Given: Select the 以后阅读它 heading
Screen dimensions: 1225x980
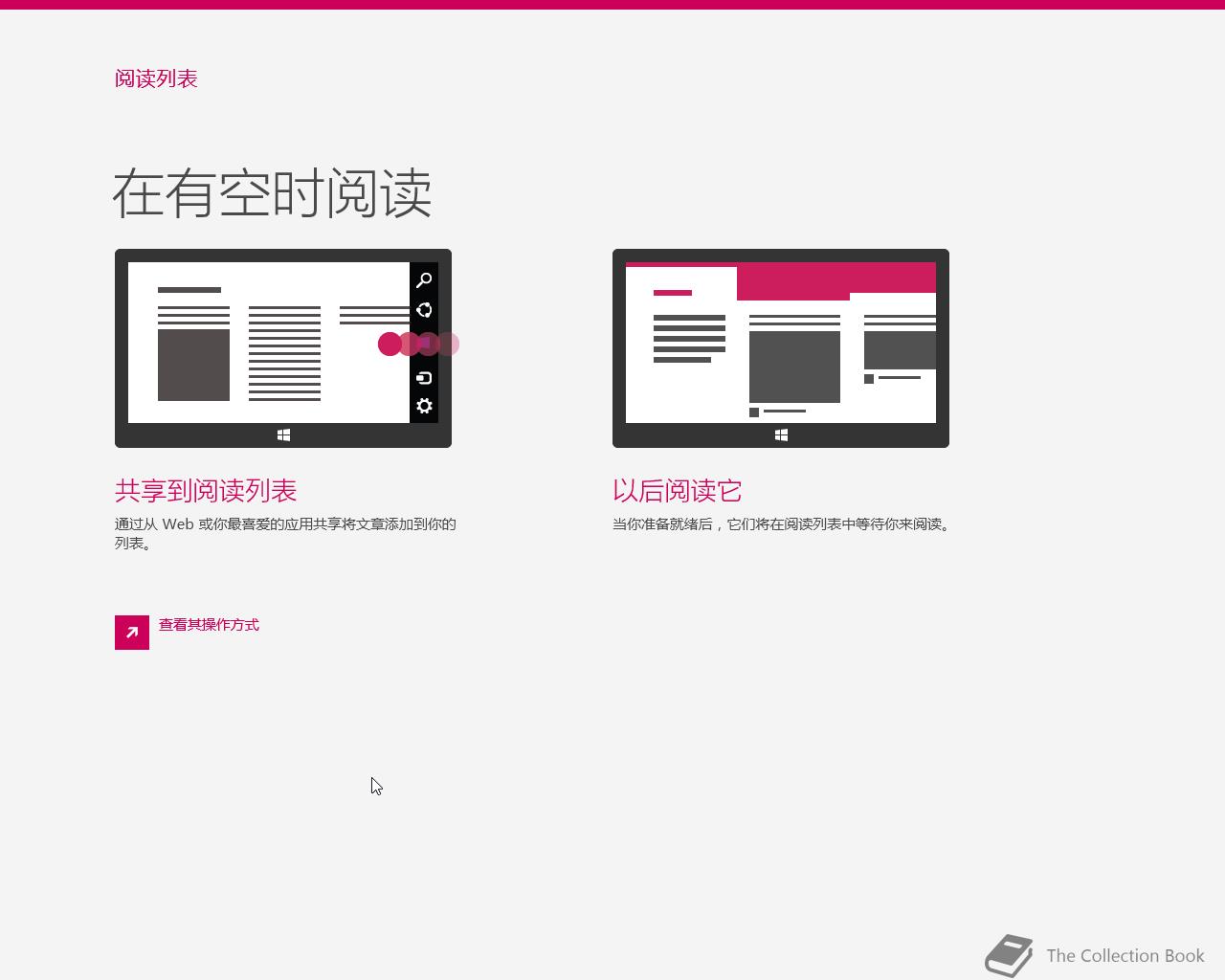Looking at the screenshot, I should point(678,491).
